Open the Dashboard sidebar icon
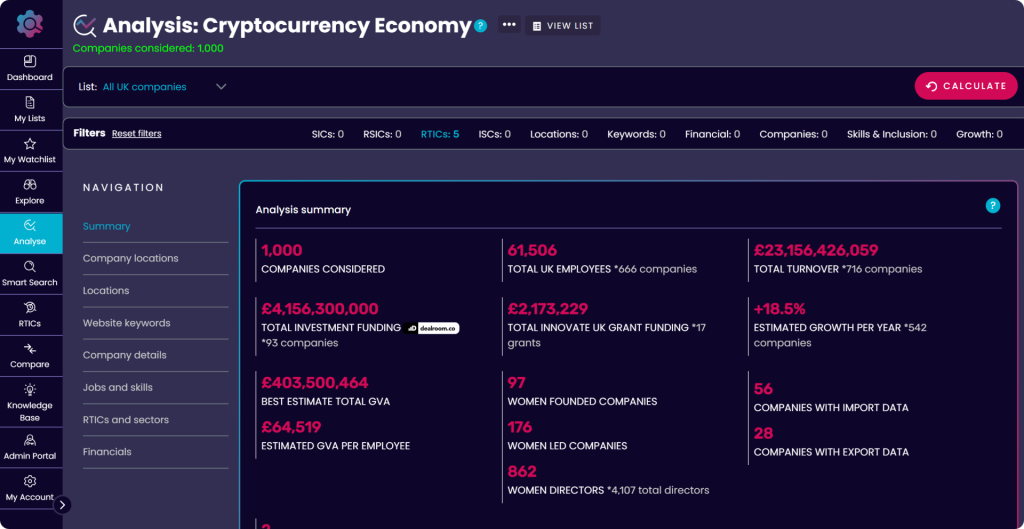 30,62
